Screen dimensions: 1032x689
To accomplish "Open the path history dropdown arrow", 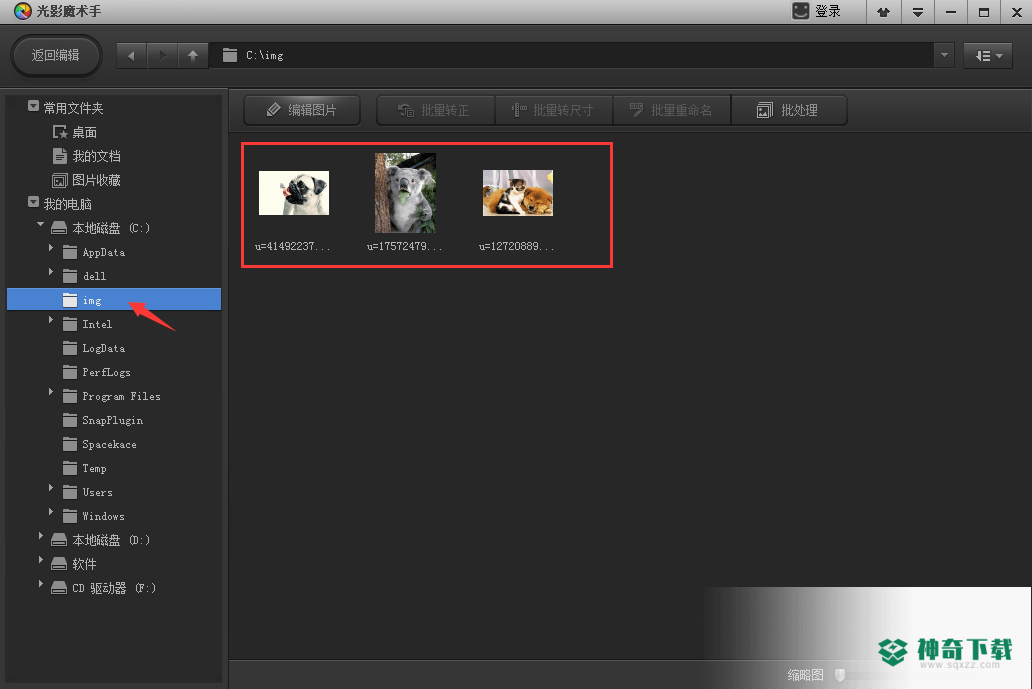I will click(x=944, y=55).
